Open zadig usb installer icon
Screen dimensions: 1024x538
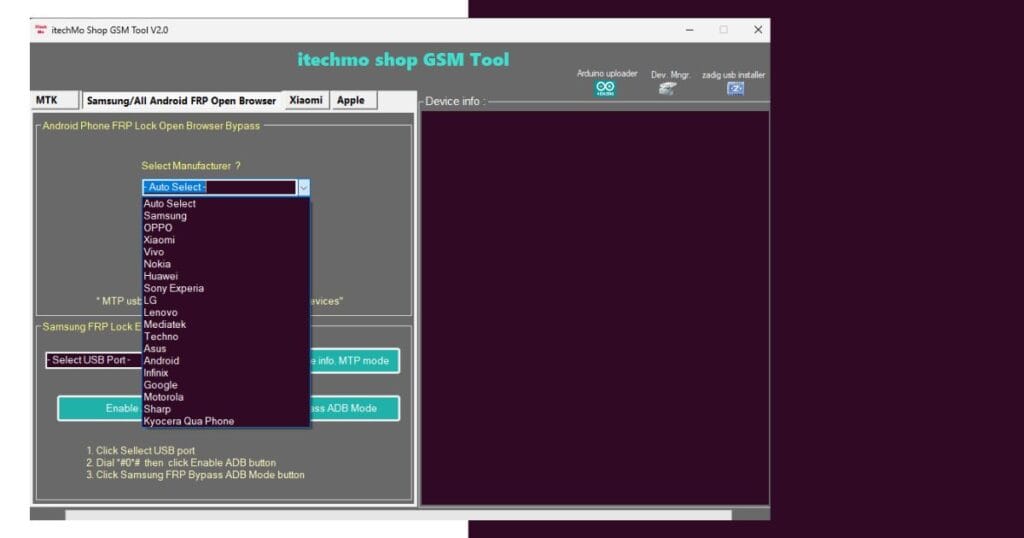tap(735, 88)
